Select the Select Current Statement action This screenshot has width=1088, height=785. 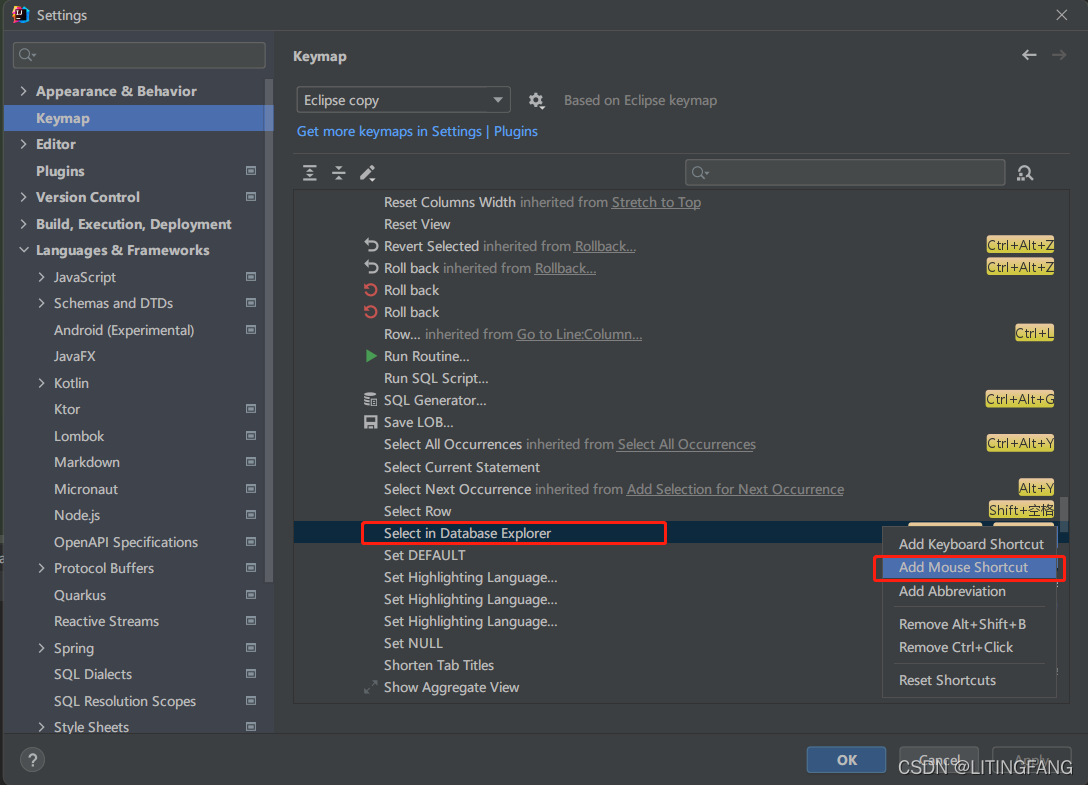point(461,467)
